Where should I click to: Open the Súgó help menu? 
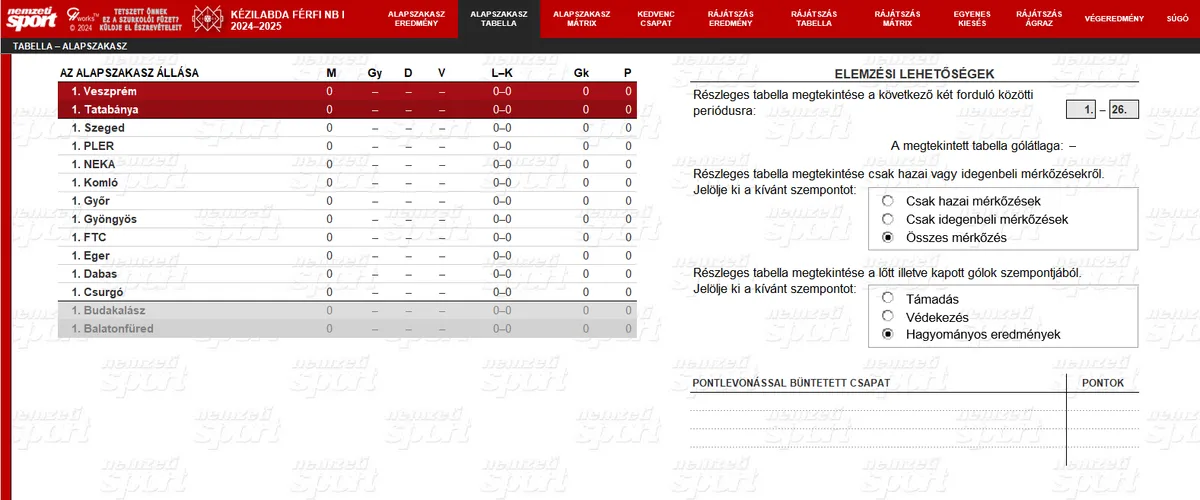pyautogui.click(x=1178, y=19)
